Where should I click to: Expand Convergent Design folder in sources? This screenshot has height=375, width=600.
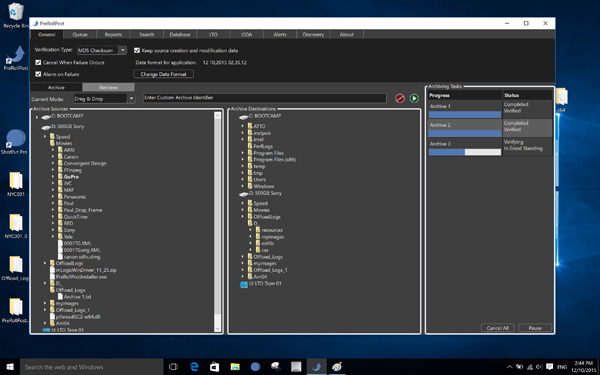53,163
